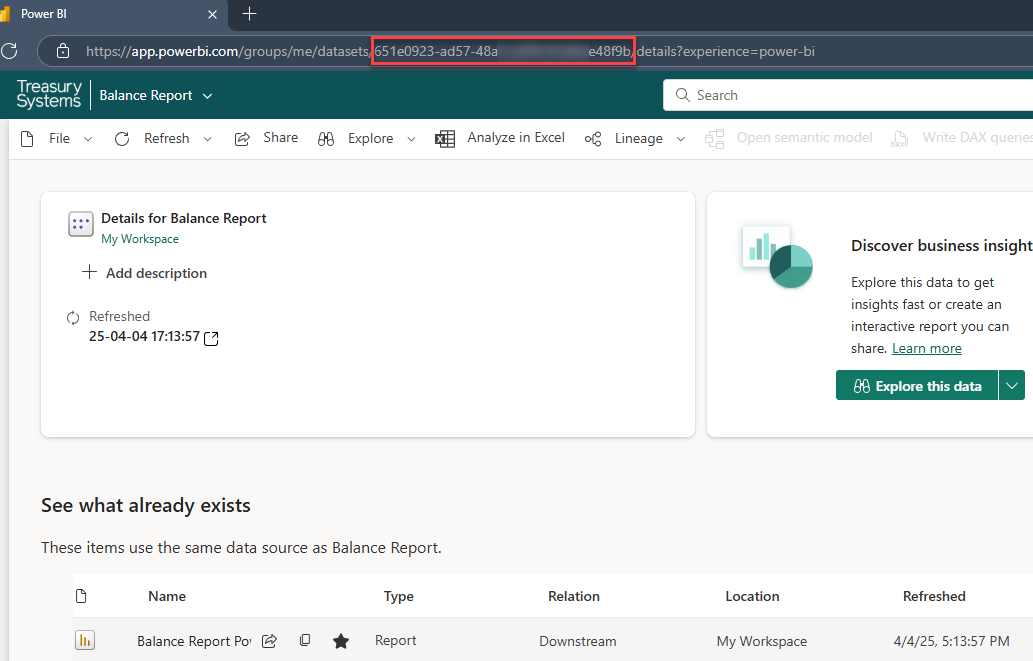Click the Refresh circular arrow icon in toolbar

[x=122, y=138]
